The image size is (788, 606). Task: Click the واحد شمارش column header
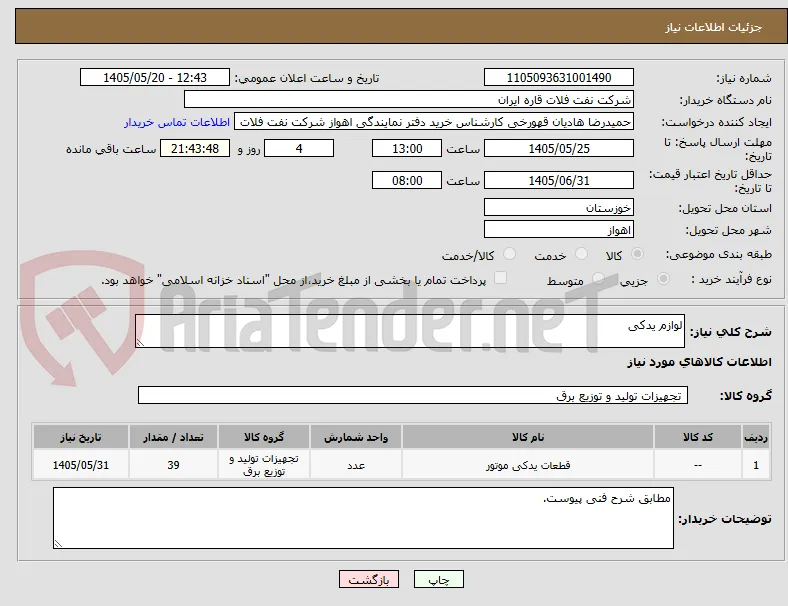[x=356, y=437]
